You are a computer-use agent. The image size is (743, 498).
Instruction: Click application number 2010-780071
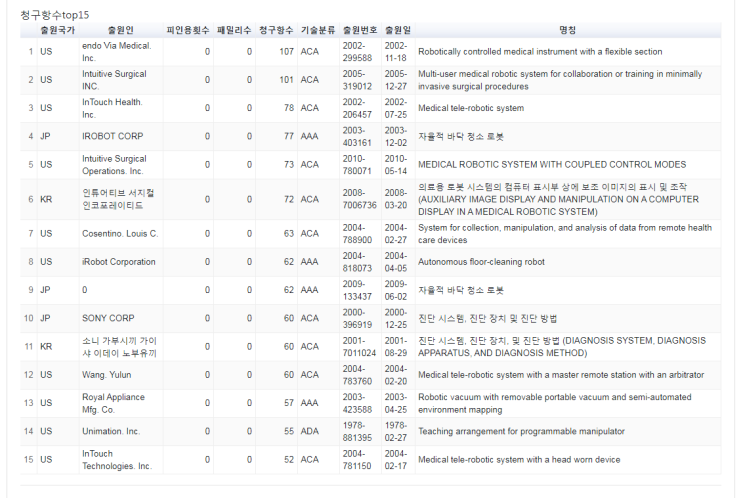click(357, 164)
